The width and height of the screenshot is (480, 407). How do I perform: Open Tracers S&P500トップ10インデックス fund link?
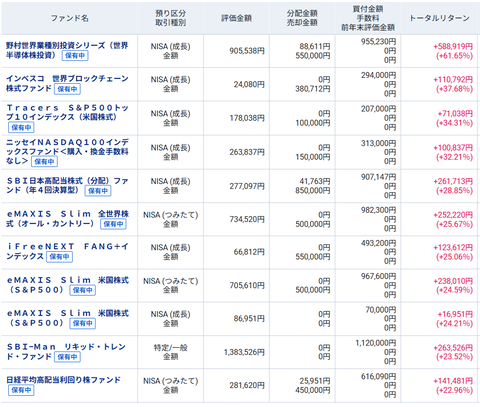coord(68,112)
